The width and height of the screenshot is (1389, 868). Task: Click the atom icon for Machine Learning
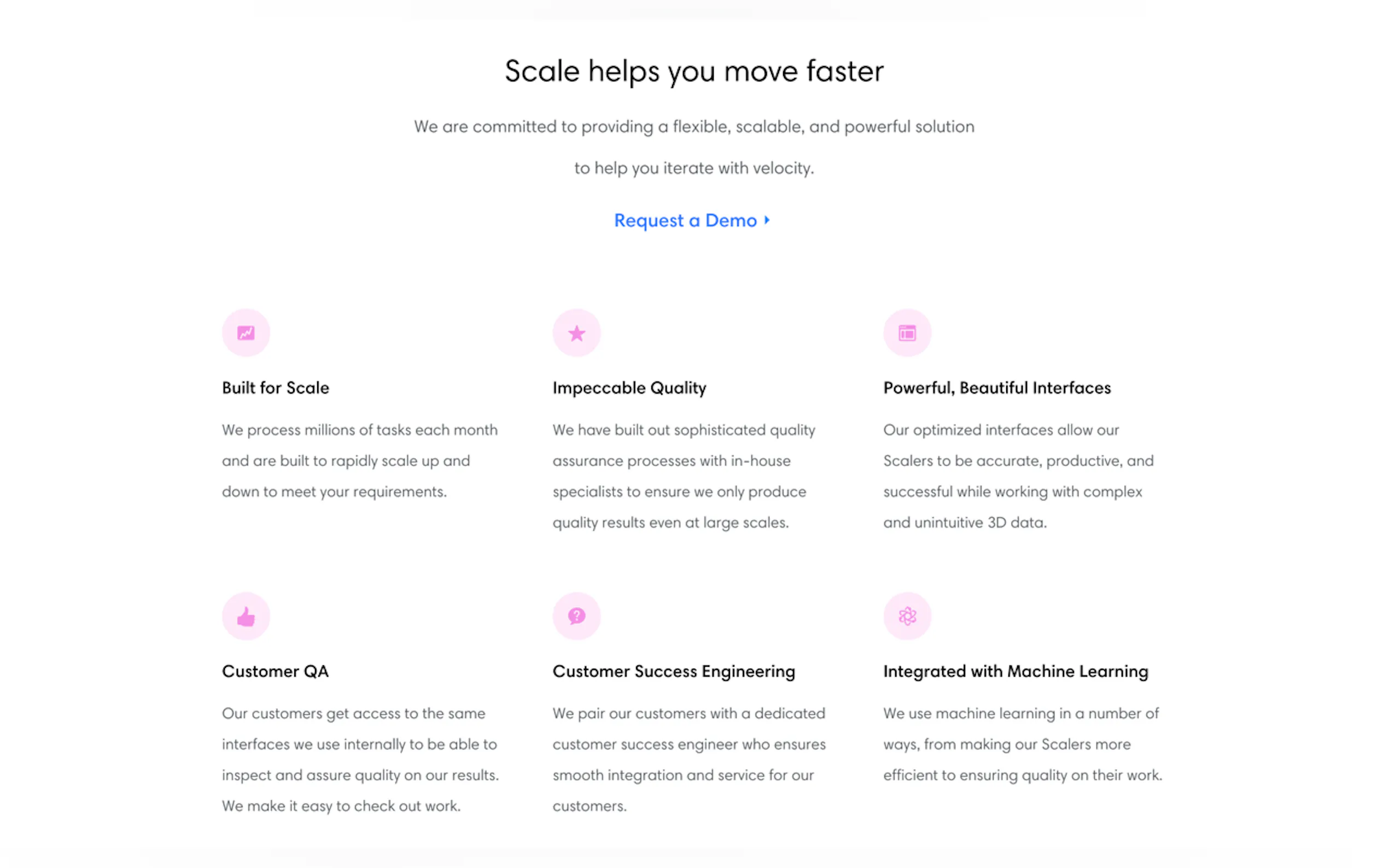tap(907, 617)
